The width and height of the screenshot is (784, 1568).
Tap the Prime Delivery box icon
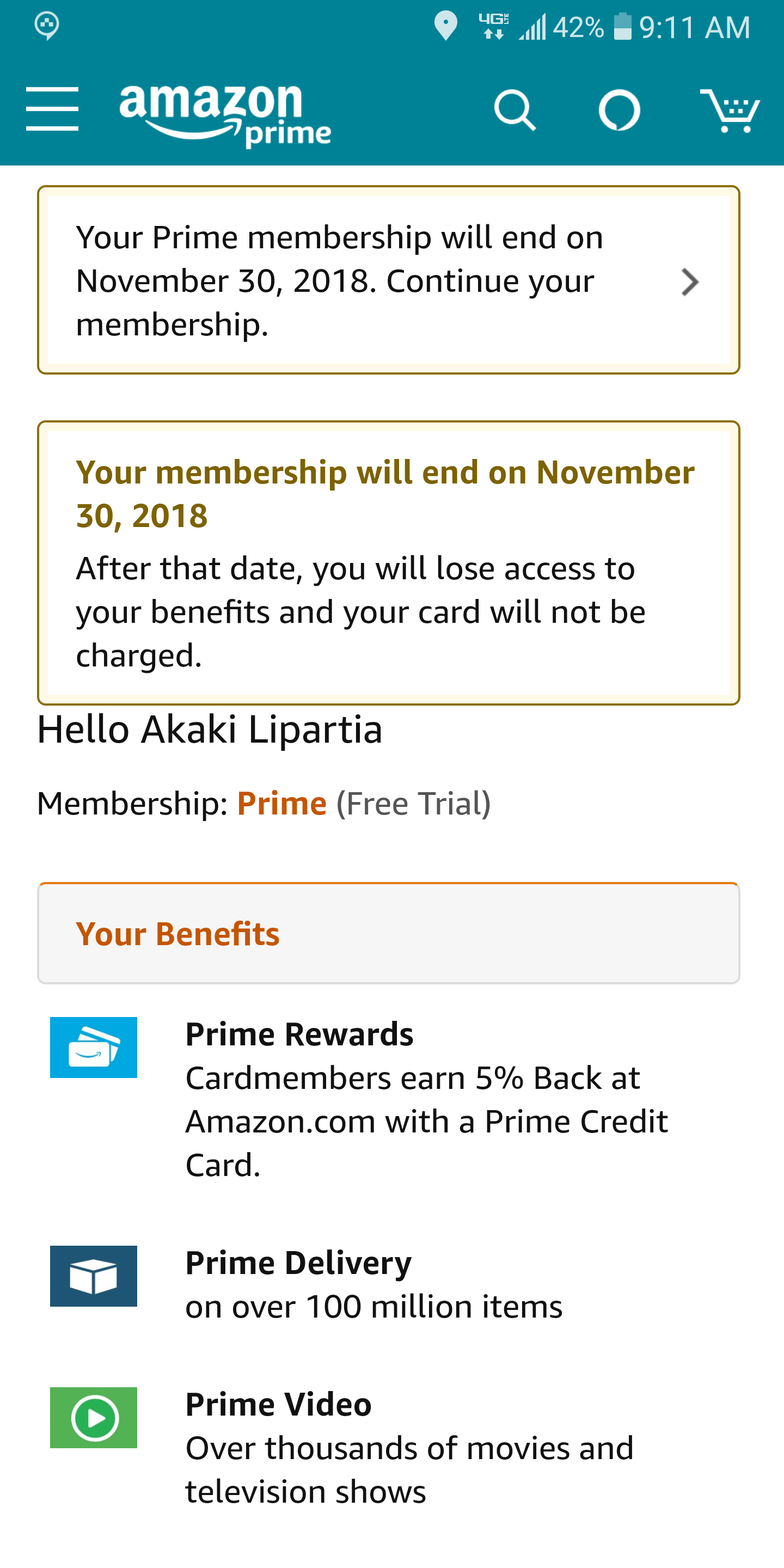pos(93,1276)
